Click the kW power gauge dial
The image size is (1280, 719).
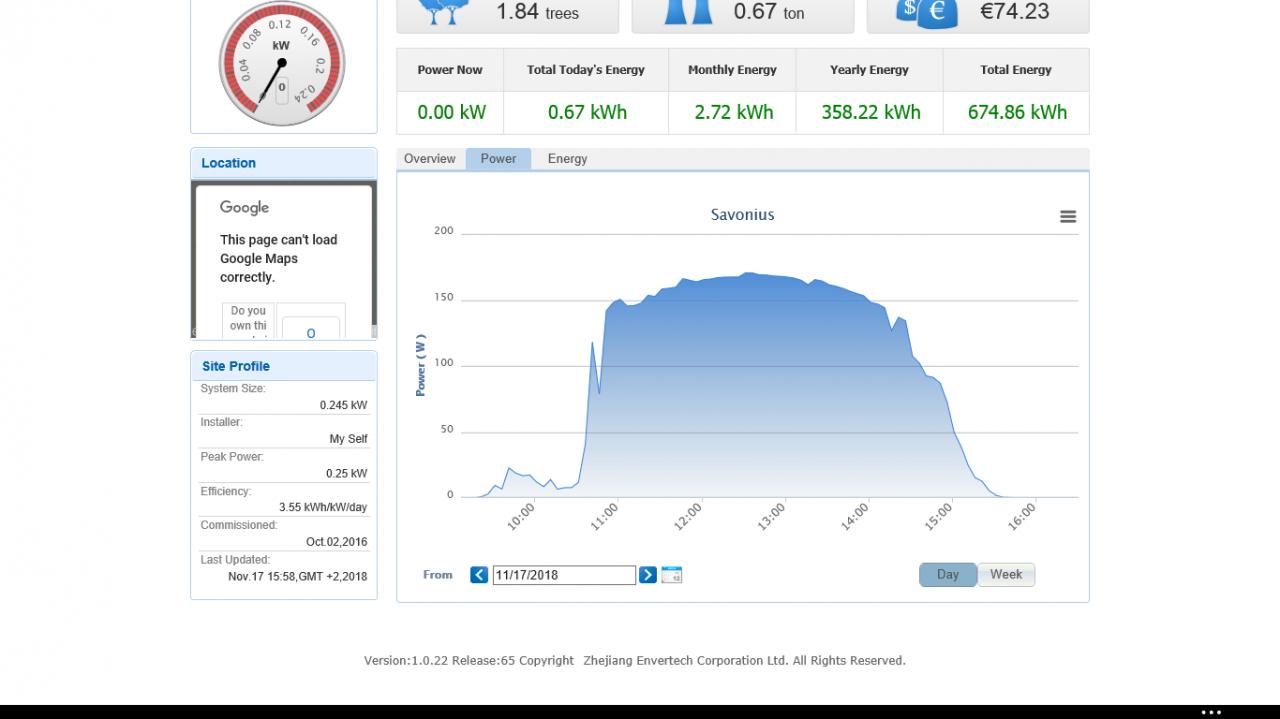[x=282, y=64]
